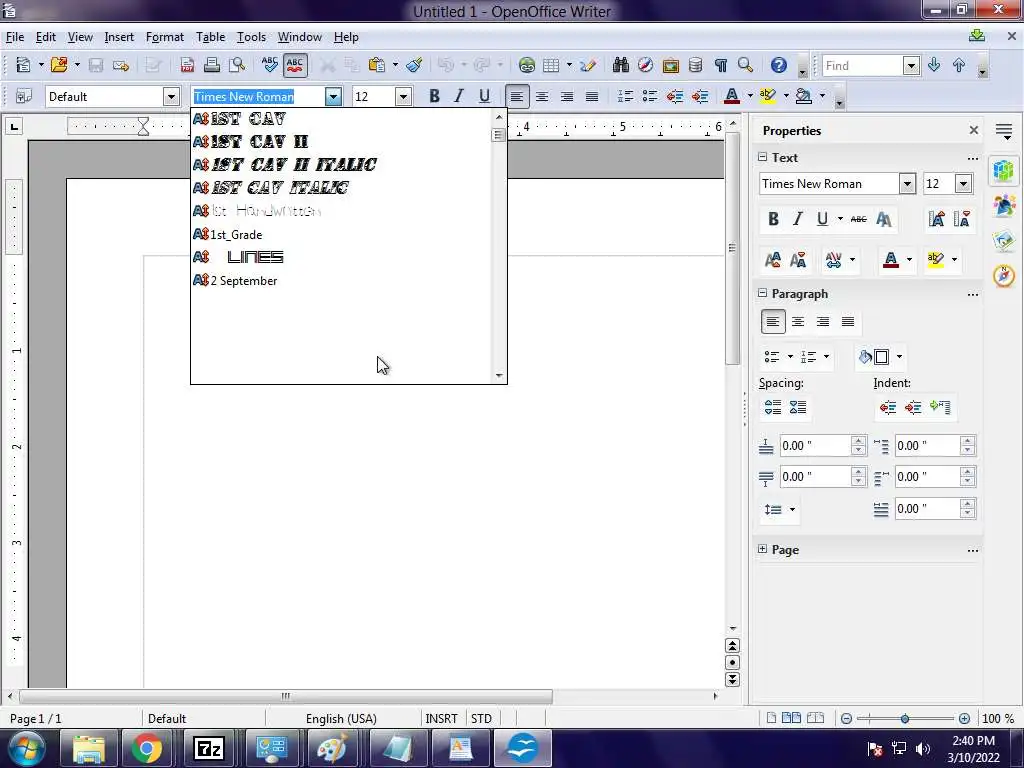1024x768 pixels.
Task: Open a file with the folder icon
Action: coord(59,65)
